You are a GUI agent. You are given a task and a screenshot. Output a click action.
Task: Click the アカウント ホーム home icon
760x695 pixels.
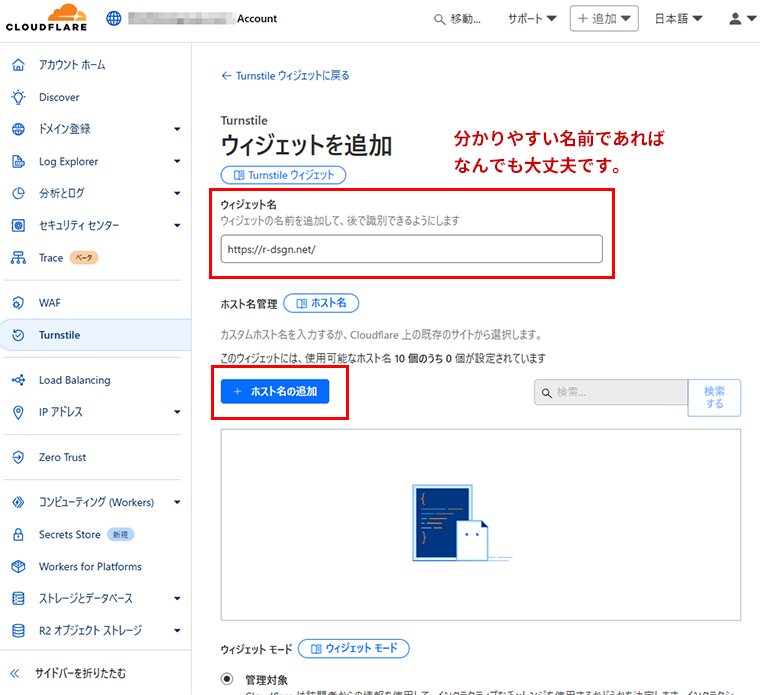click(x=18, y=64)
